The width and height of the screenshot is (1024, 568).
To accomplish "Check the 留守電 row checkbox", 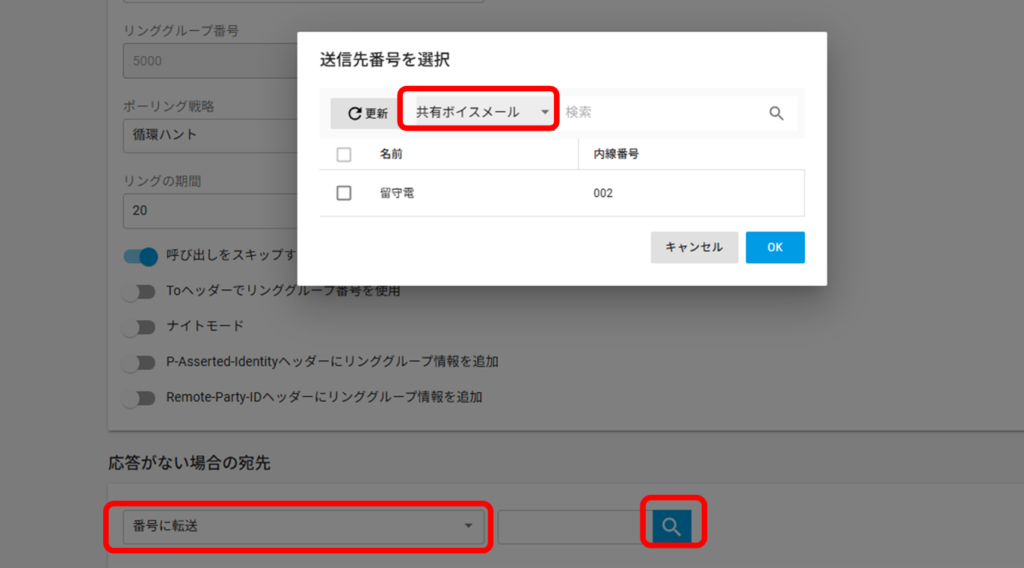I will pyautogui.click(x=344, y=193).
